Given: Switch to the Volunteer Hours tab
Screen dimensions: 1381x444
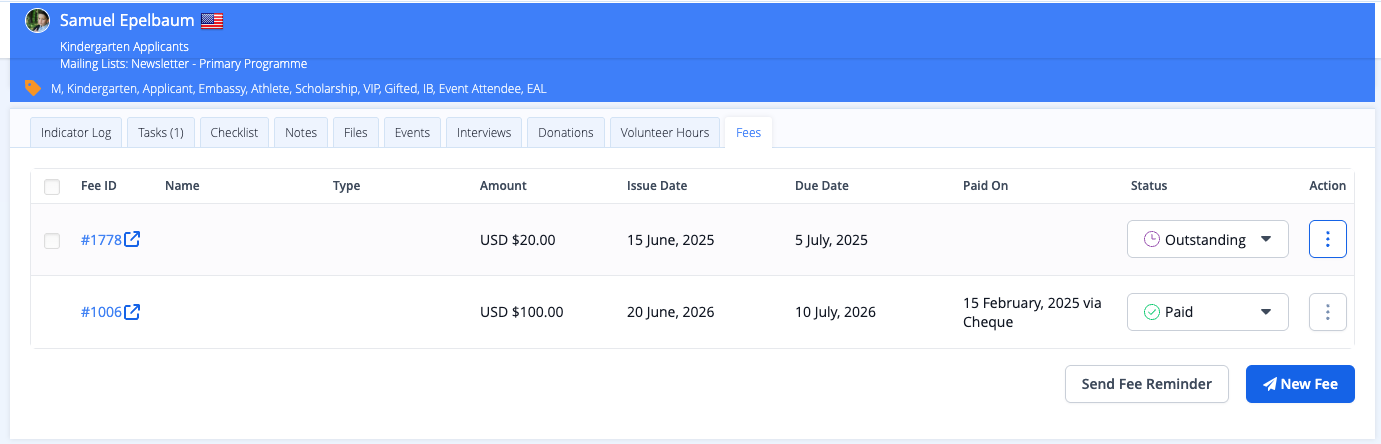Looking at the screenshot, I should pyautogui.click(x=664, y=133).
